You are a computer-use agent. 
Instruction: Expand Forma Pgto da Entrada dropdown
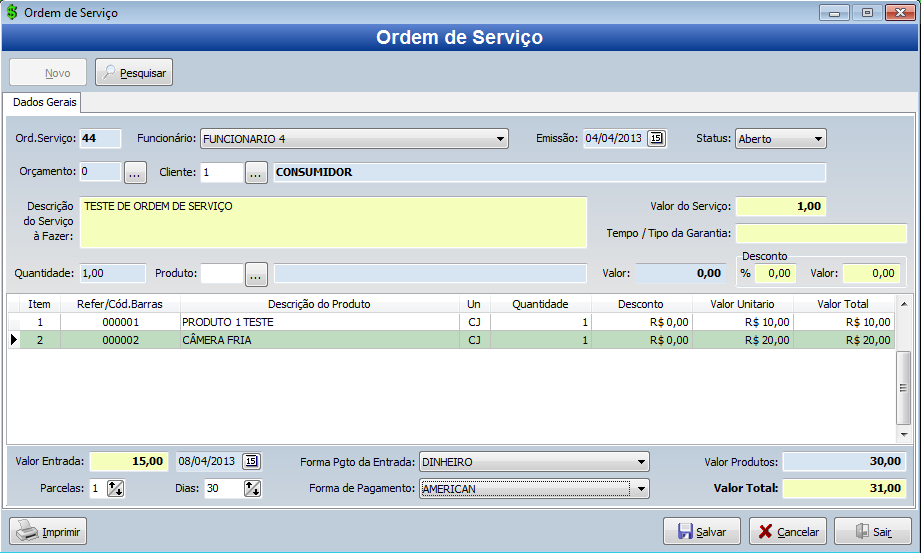click(x=641, y=462)
